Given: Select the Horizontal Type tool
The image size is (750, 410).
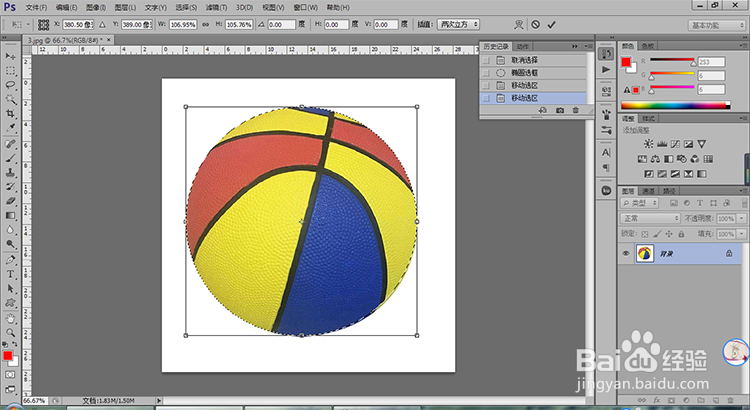Looking at the screenshot, I should point(10,275).
